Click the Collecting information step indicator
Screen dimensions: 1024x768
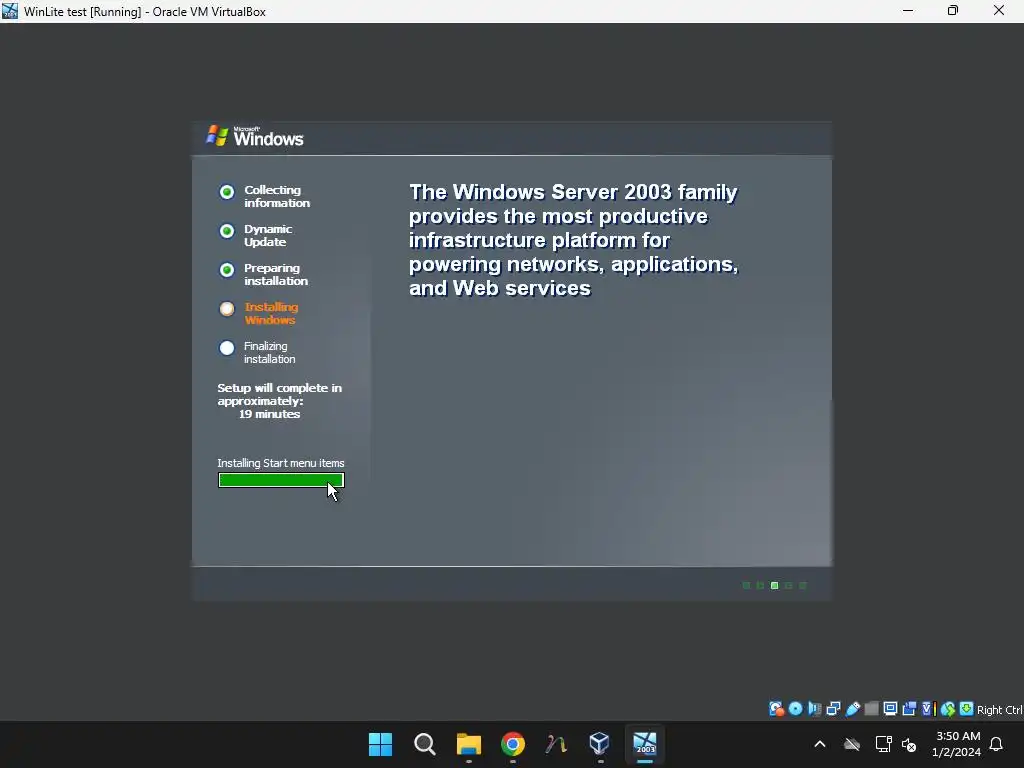227,192
